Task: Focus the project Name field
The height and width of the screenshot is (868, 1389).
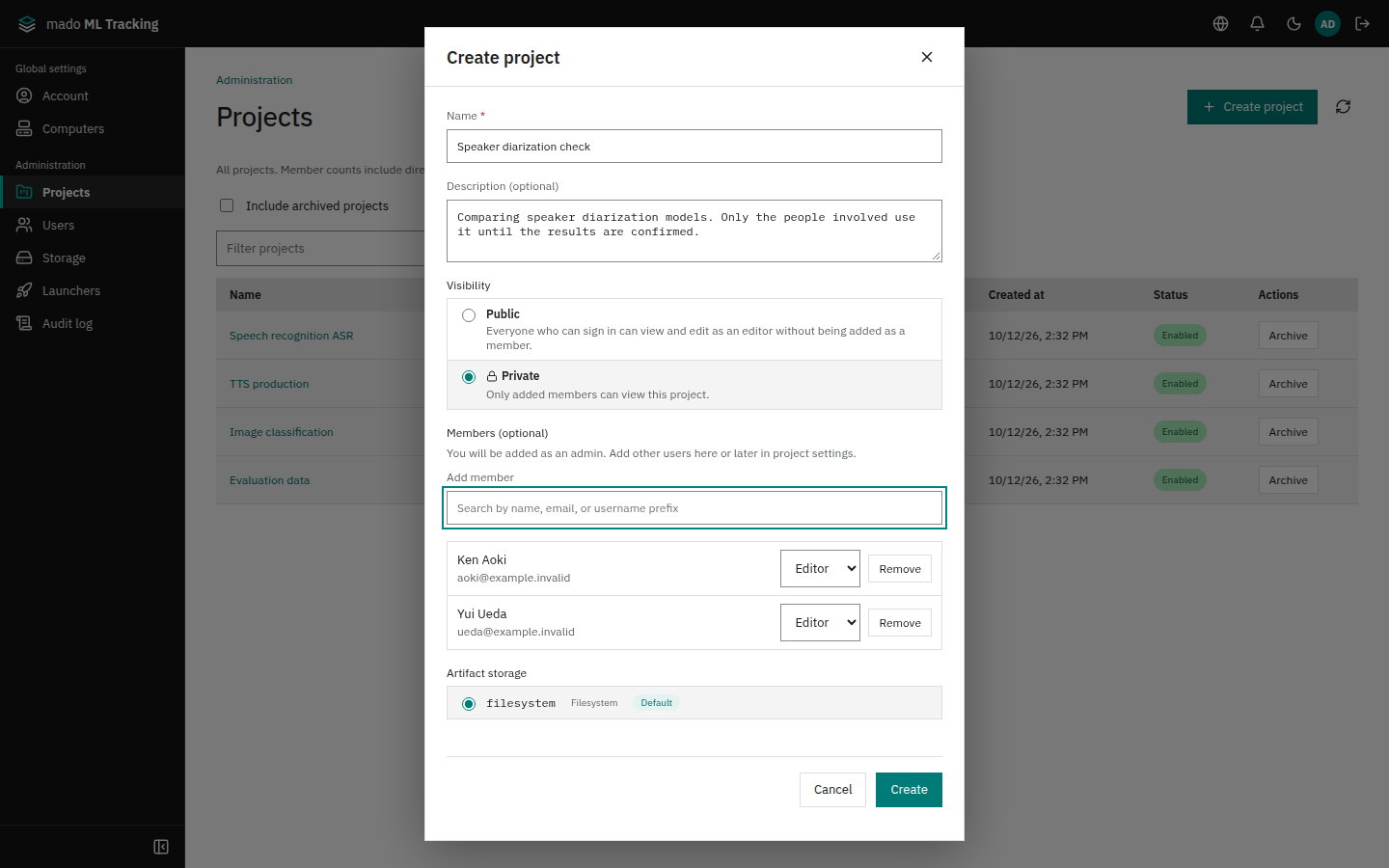Action: pos(694,147)
